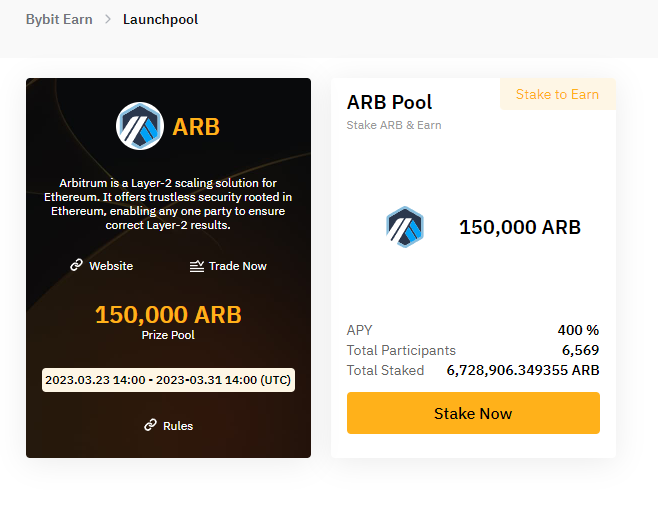Click the event date range 2023.03.23 - 2023-03.31
Image resolution: width=658 pixels, height=506 pixels.
(168, 380)
